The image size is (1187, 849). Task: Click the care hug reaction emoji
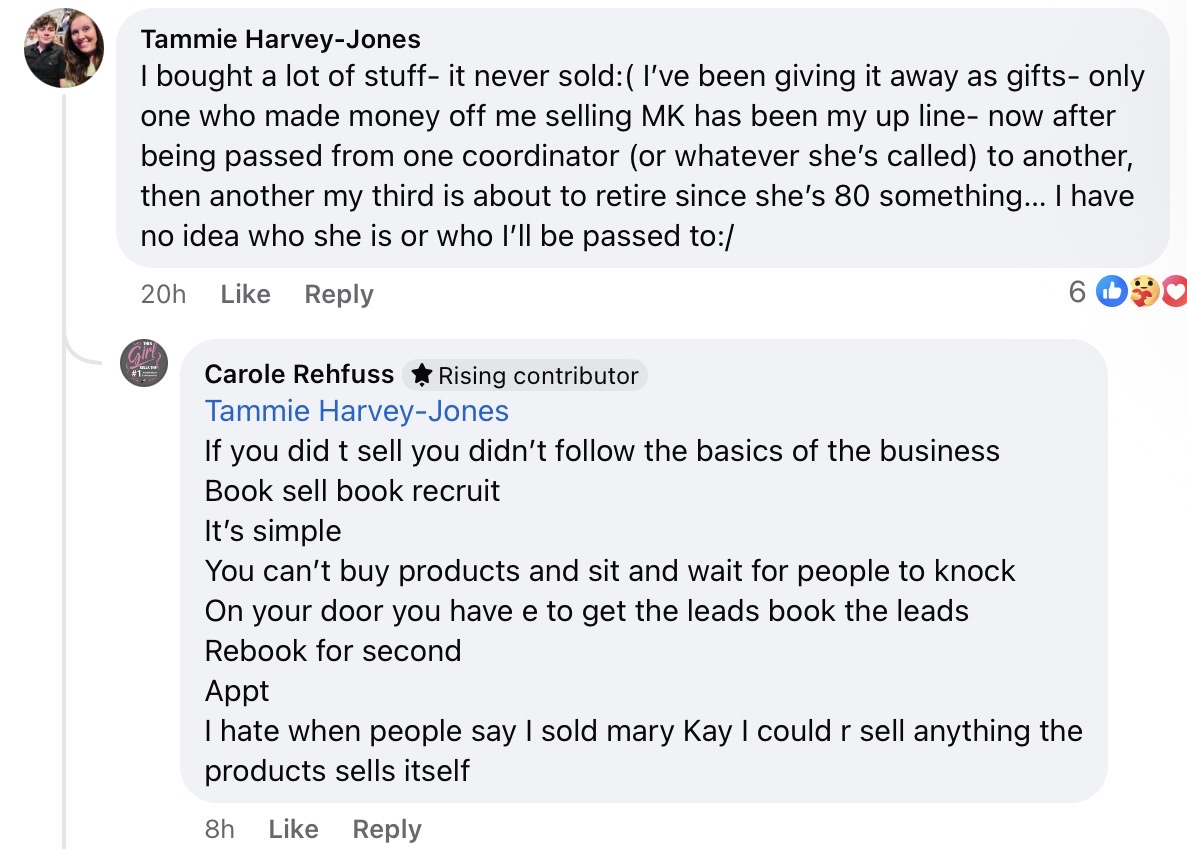pyautogui.click(x=1145, y=292)
